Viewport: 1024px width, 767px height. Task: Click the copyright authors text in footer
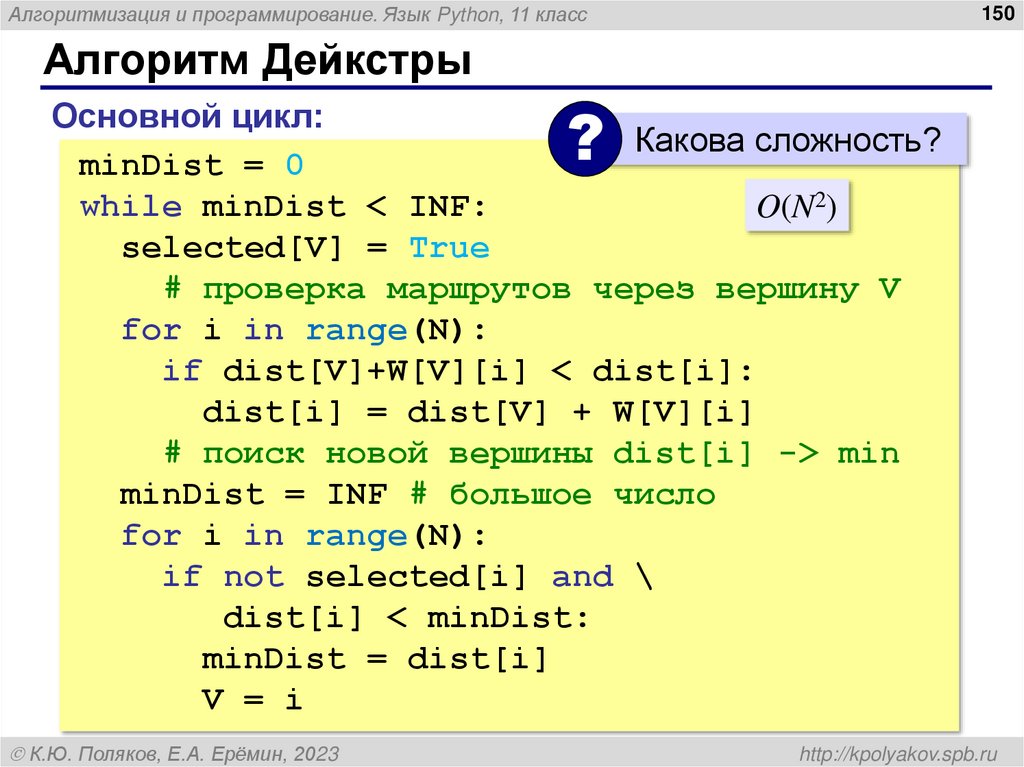tap(176, 754)
